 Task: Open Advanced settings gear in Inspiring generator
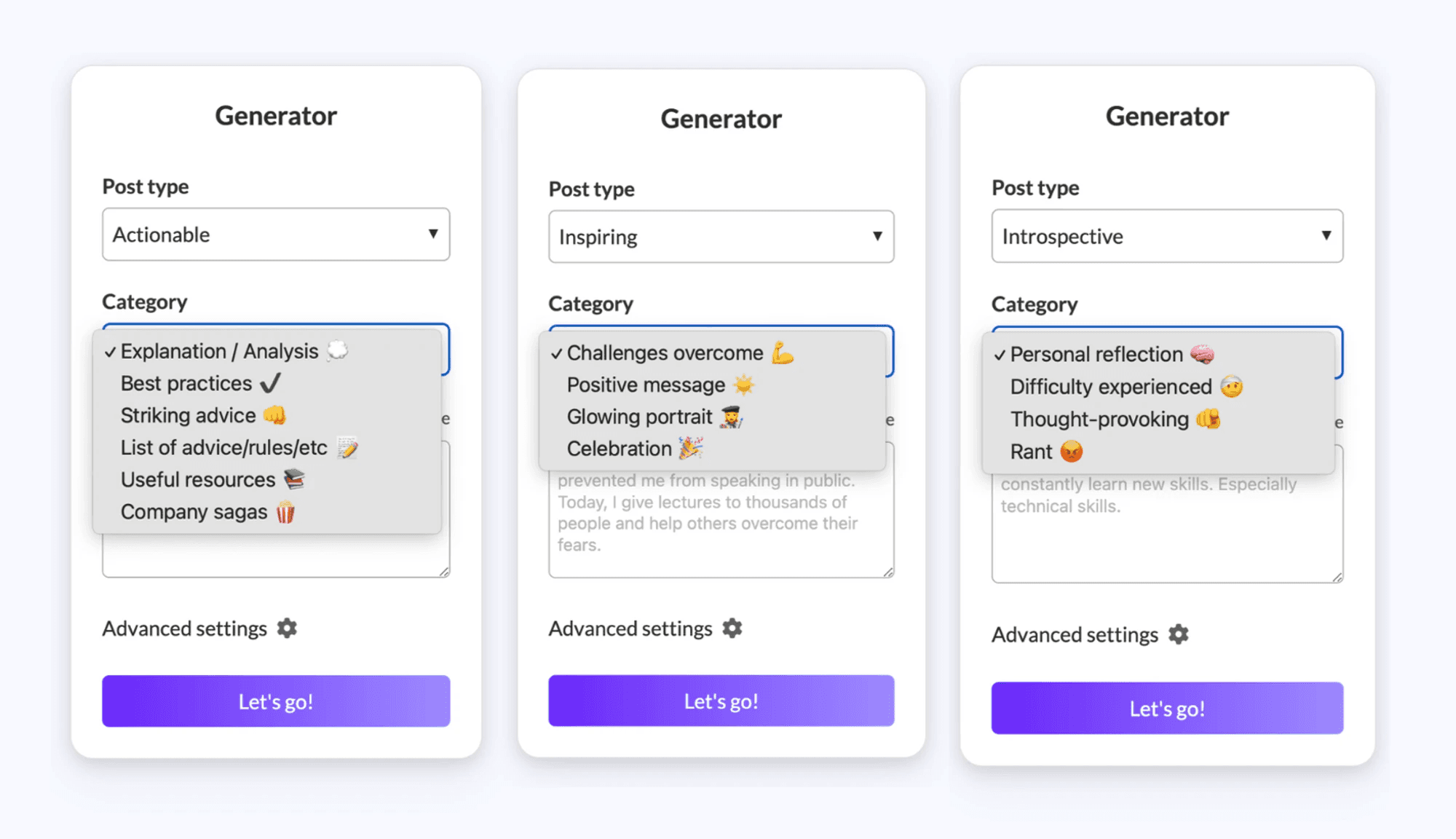[732, 628]
